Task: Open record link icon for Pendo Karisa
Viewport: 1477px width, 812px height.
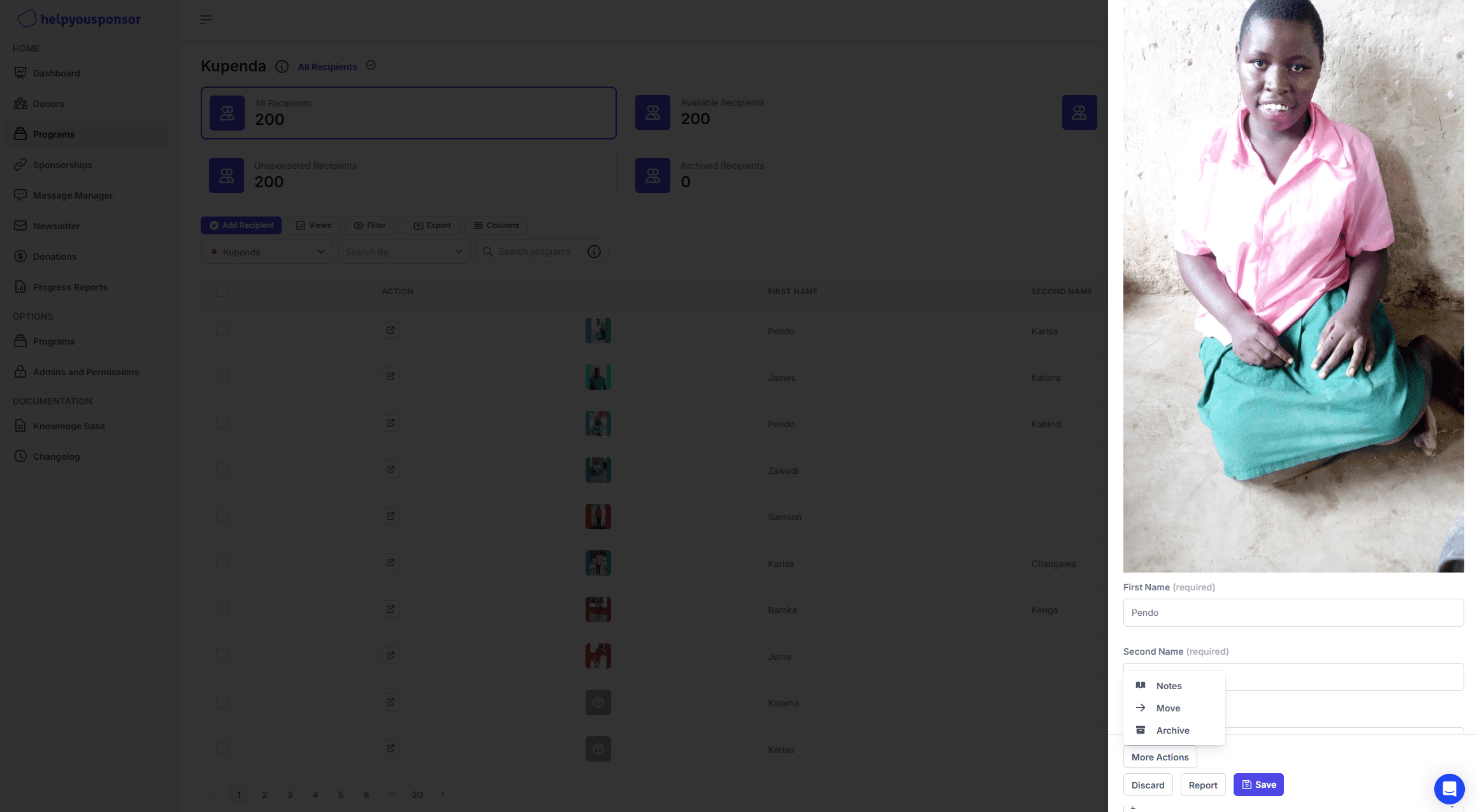Action: pyautogui.click(x=391, y=330)
